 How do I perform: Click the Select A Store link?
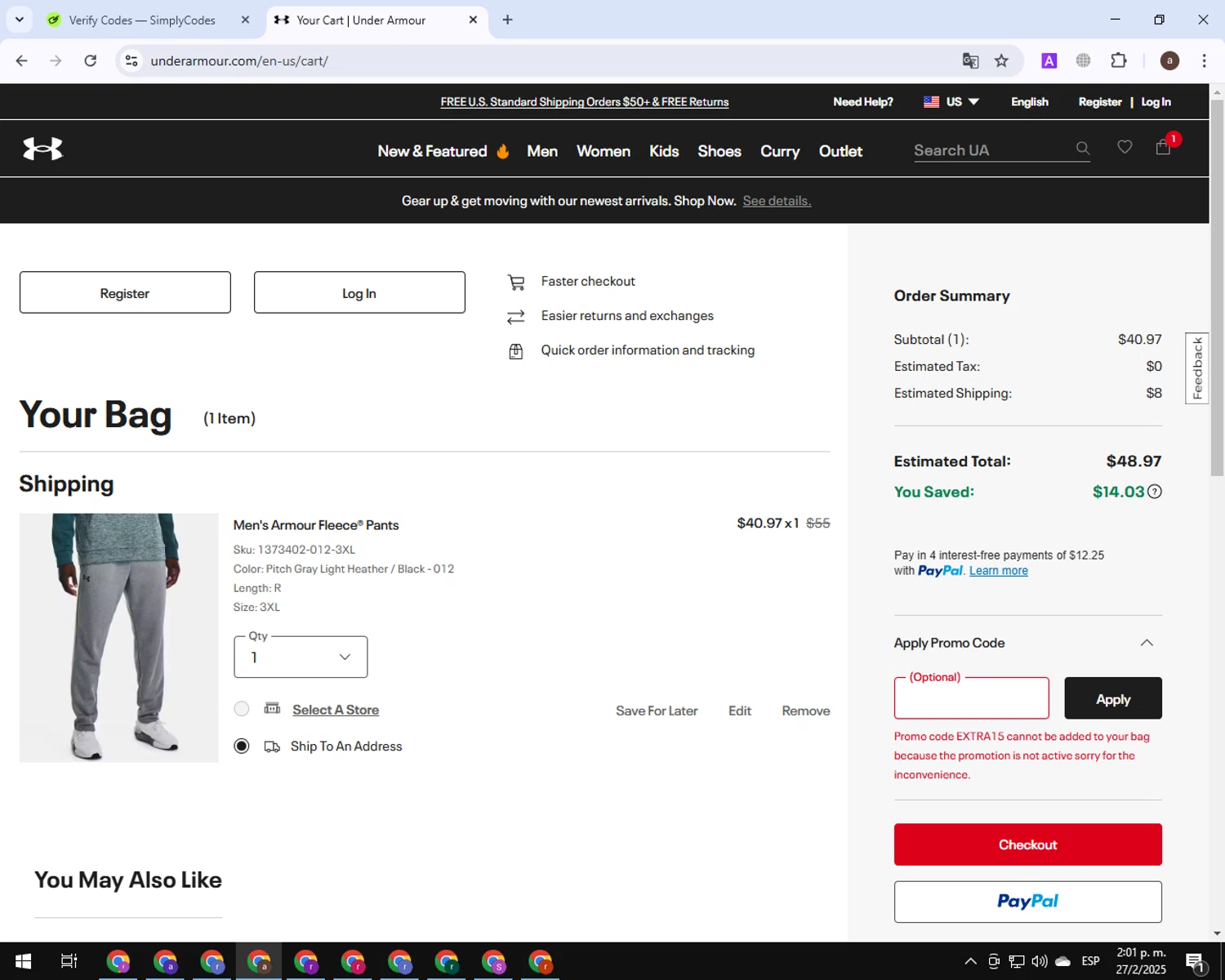pyautogui.click(x=336, y=710)
